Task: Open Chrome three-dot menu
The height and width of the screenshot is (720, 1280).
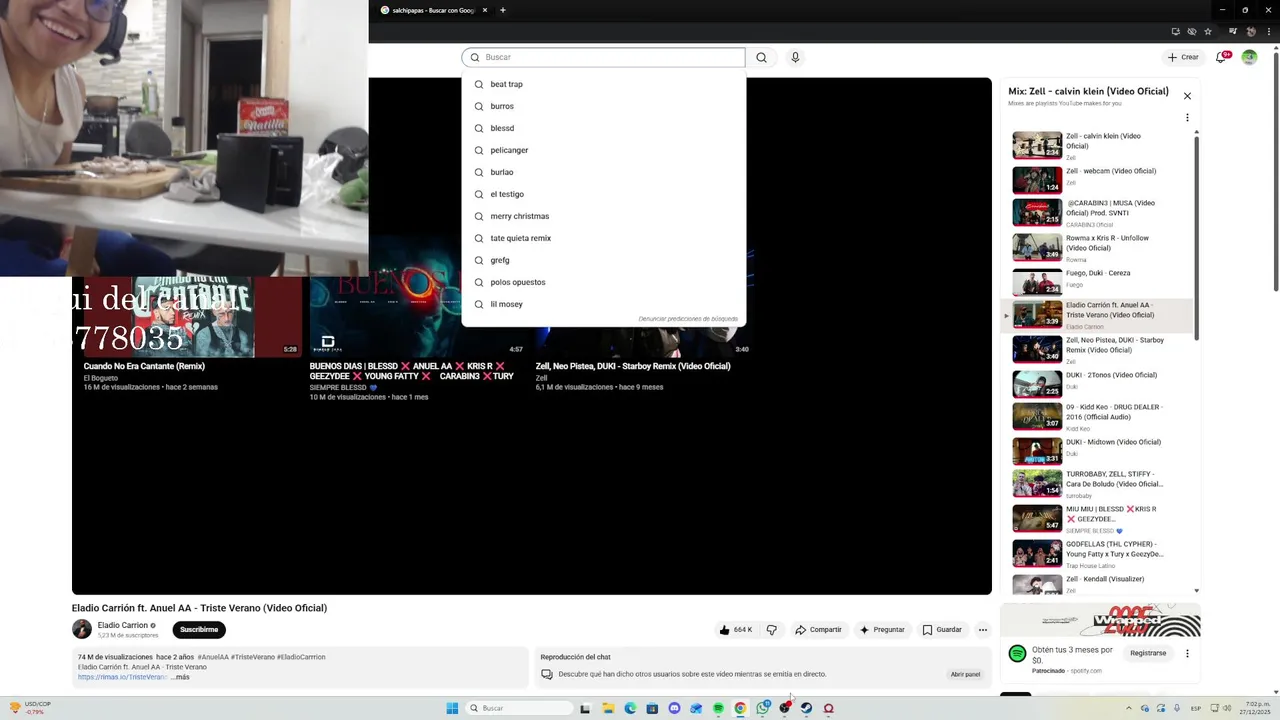Action: tap(1268, 31)
